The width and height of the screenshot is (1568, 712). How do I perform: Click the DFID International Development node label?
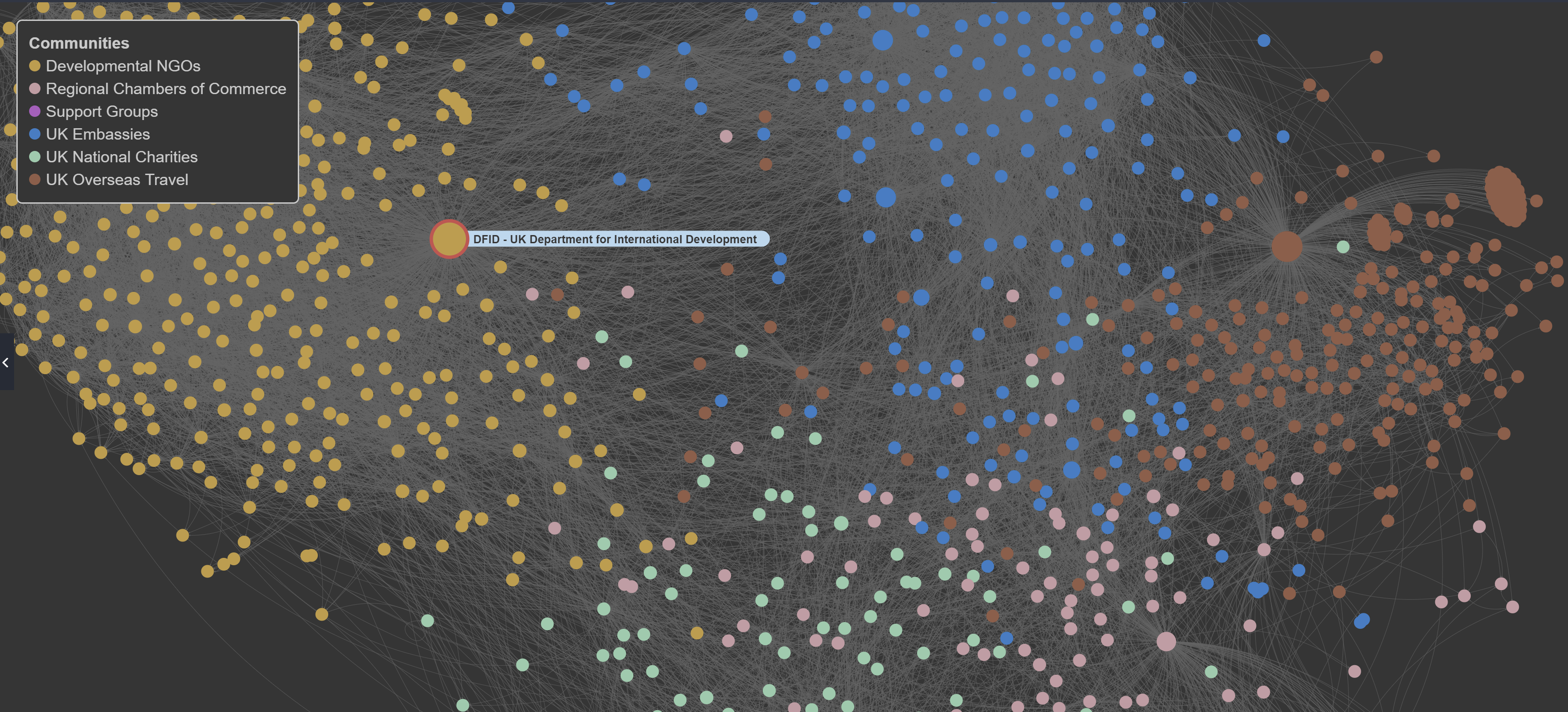point(615,239)
